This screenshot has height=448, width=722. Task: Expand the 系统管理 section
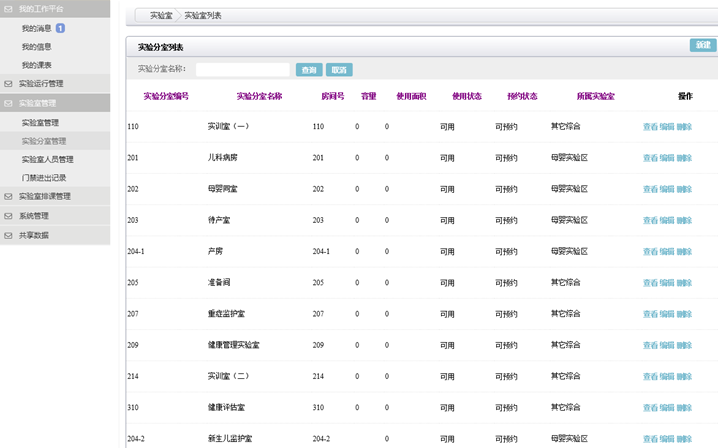pyautogui.click(x=34, y=216)
